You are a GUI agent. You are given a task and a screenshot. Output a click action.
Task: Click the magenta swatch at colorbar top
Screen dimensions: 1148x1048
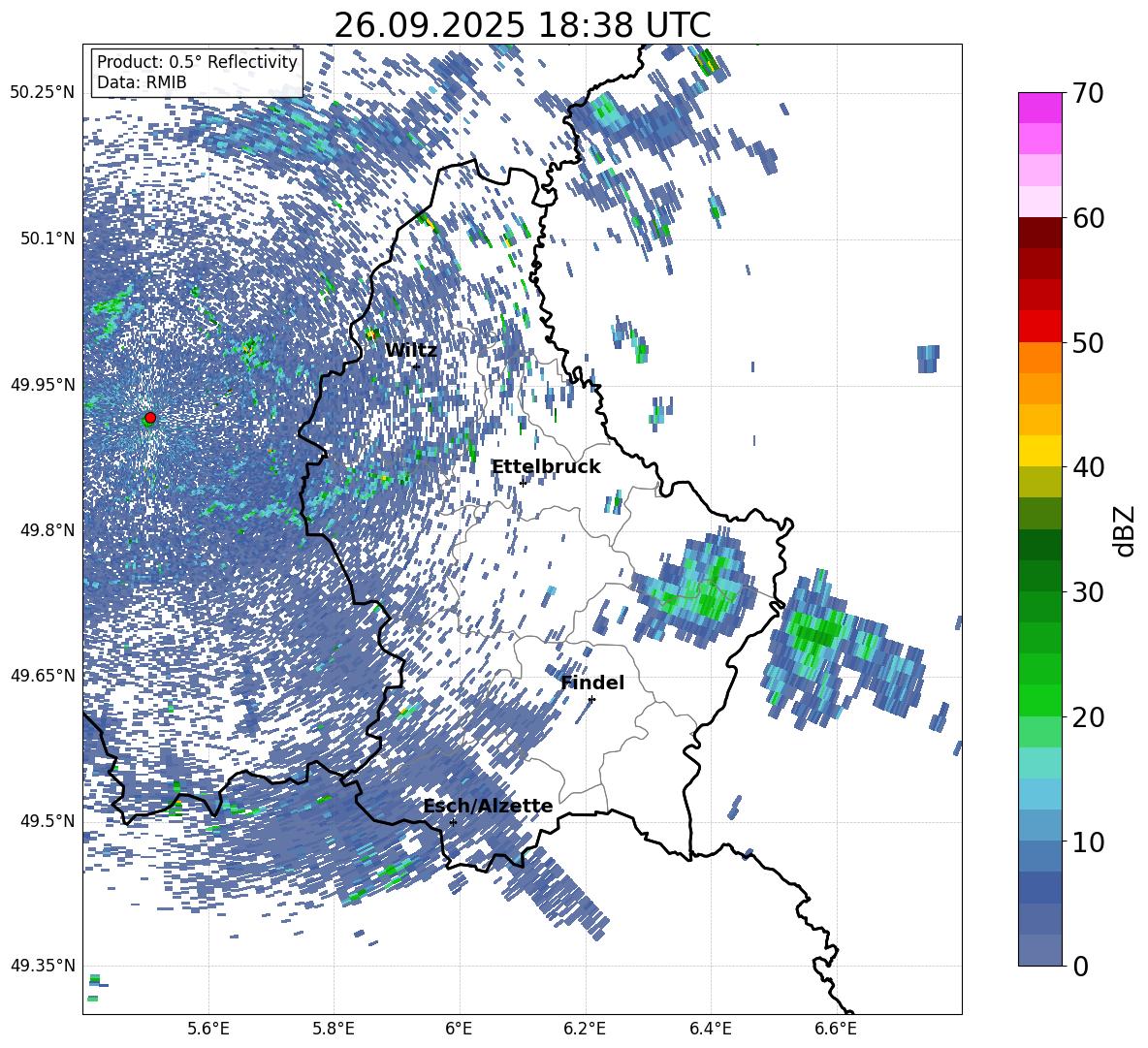[1039, 108]
